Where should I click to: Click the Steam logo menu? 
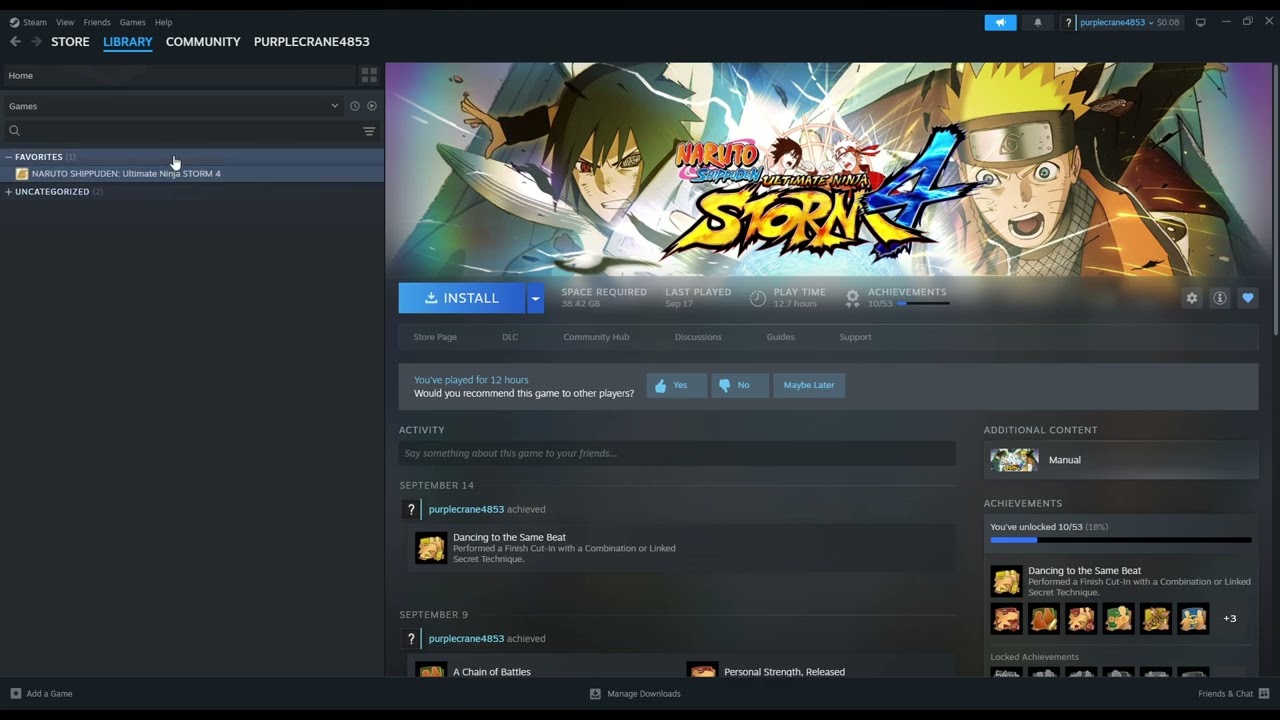[x=28, y=22]
